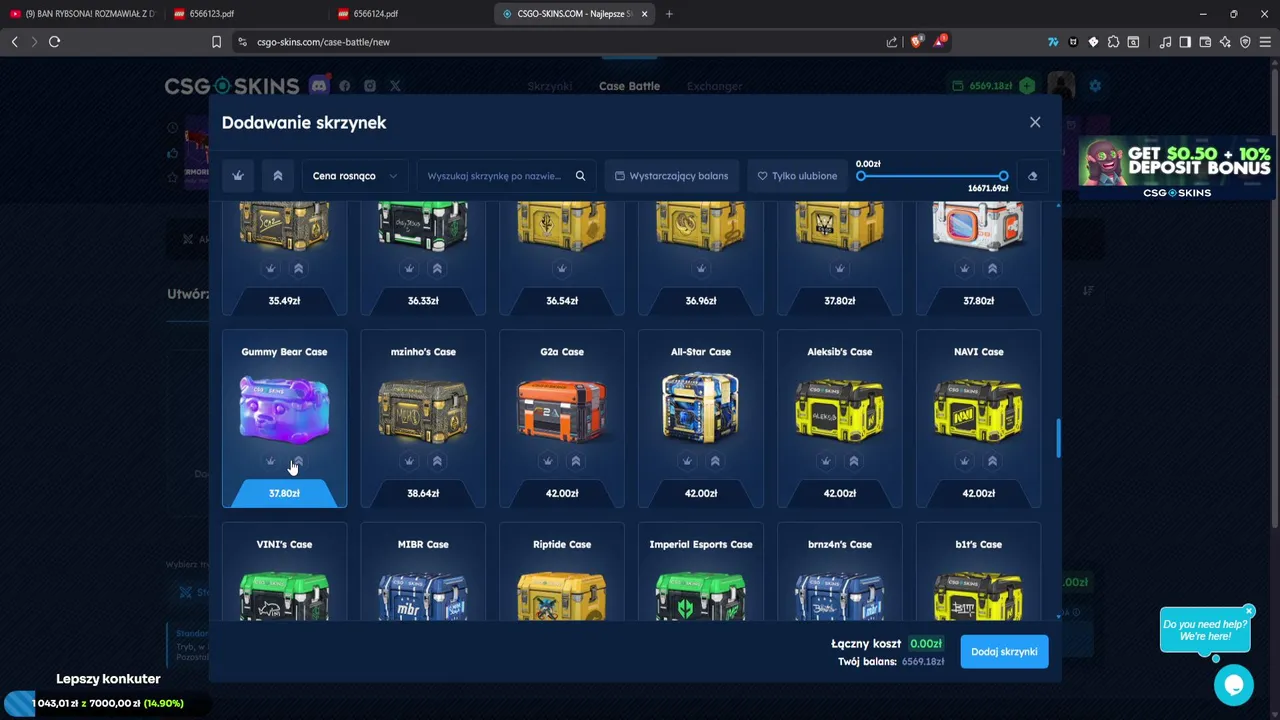The height and width of the screenshot is (720, 1280).
Task: Open the browser hamburger menu
Action: pyautogui.click(x=1265, y=42)
